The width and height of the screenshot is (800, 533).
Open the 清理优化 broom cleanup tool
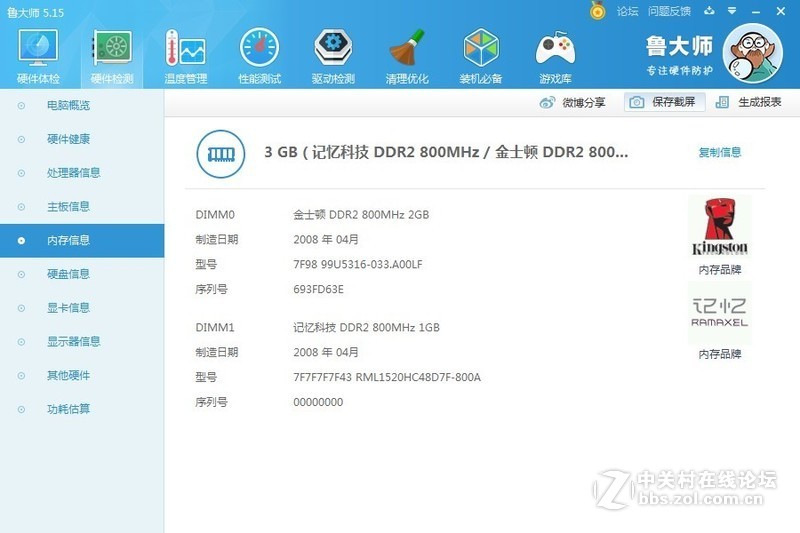407,56
